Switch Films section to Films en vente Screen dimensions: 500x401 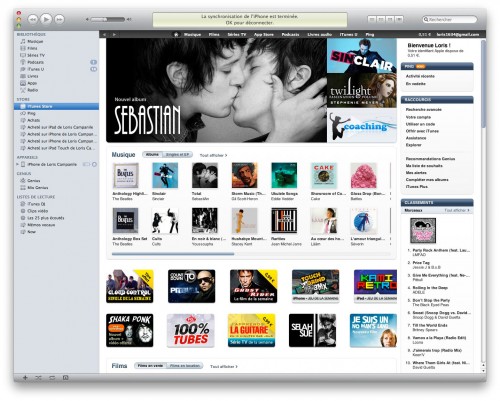[x=150, y=366]
